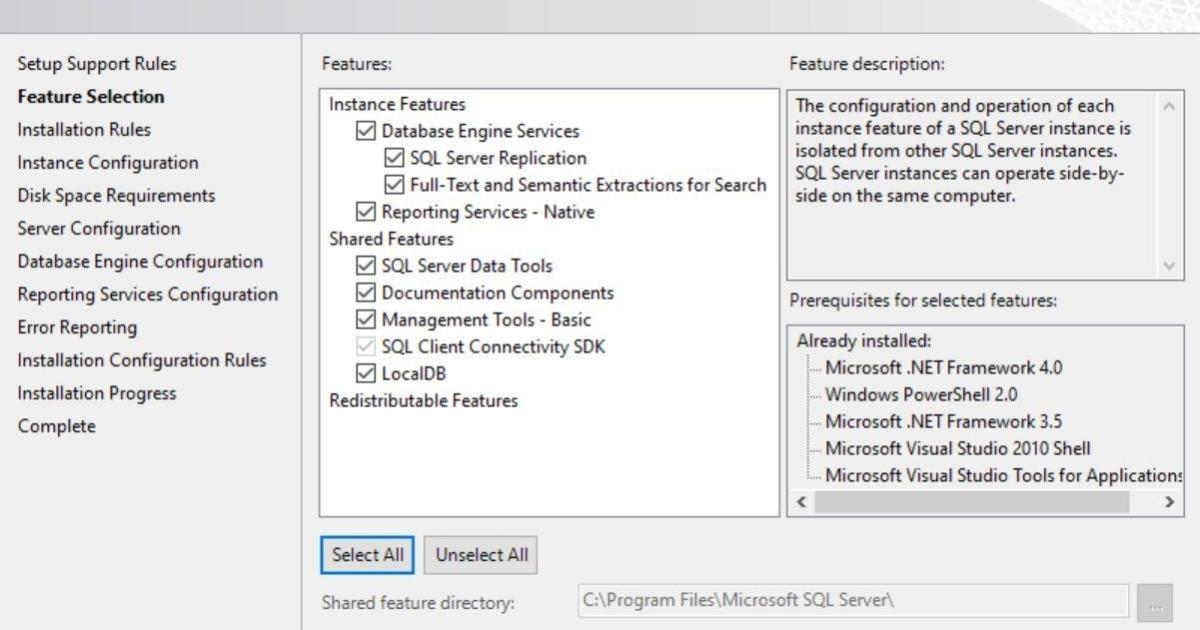Screen dimensions: 1200x630
Task: Toggle Management Tools - Basic checkbox
Action: (x=366, y=320)
